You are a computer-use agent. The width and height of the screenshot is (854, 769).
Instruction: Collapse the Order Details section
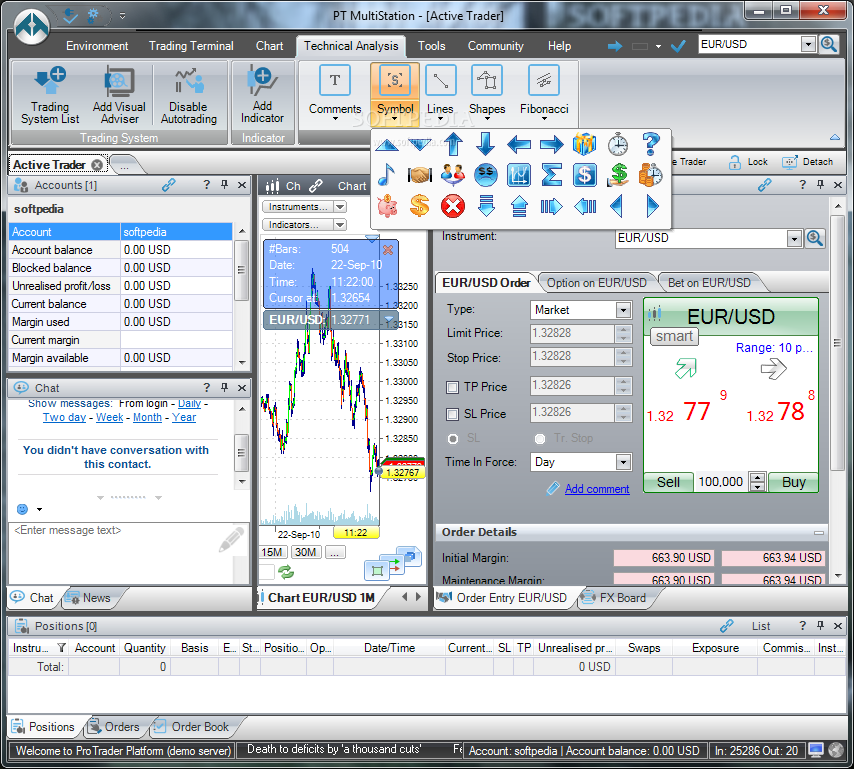[819, 533]
